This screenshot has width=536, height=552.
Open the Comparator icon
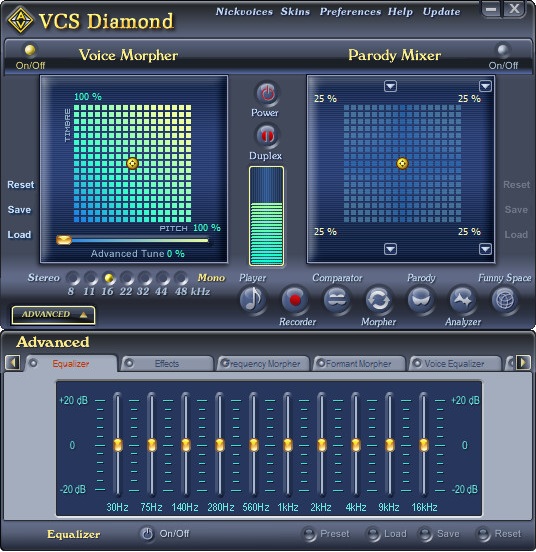coord(336,300)
